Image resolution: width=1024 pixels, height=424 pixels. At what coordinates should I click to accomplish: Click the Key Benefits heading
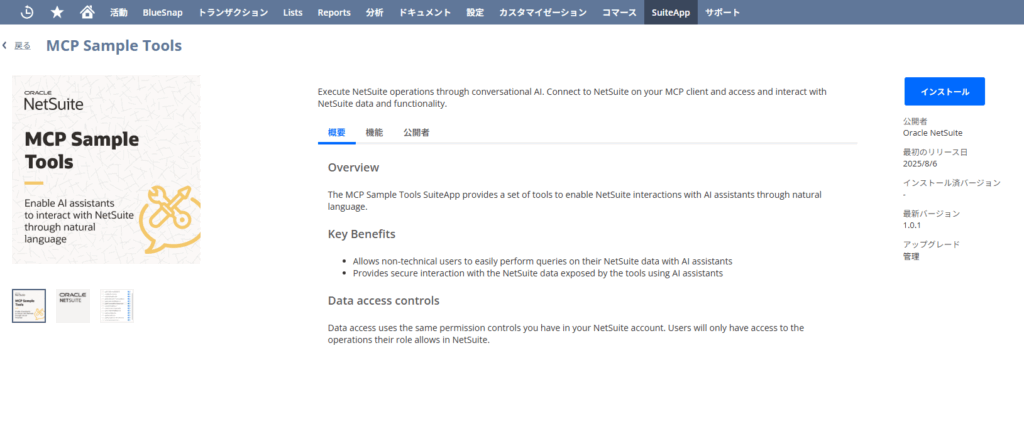[362, 234]
